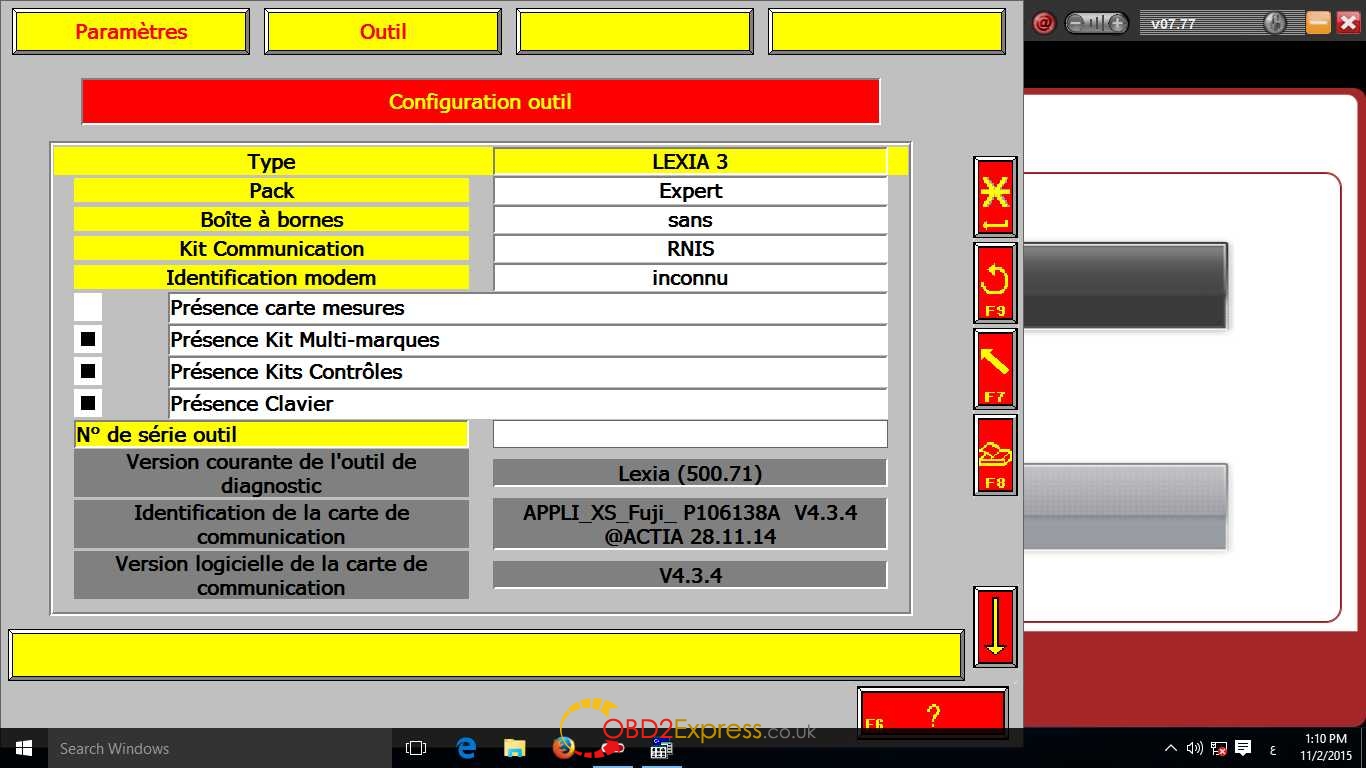Open help with the F6 question mark
The height and width of the screenshot is (768, 1366).
(x=932, y=714)
